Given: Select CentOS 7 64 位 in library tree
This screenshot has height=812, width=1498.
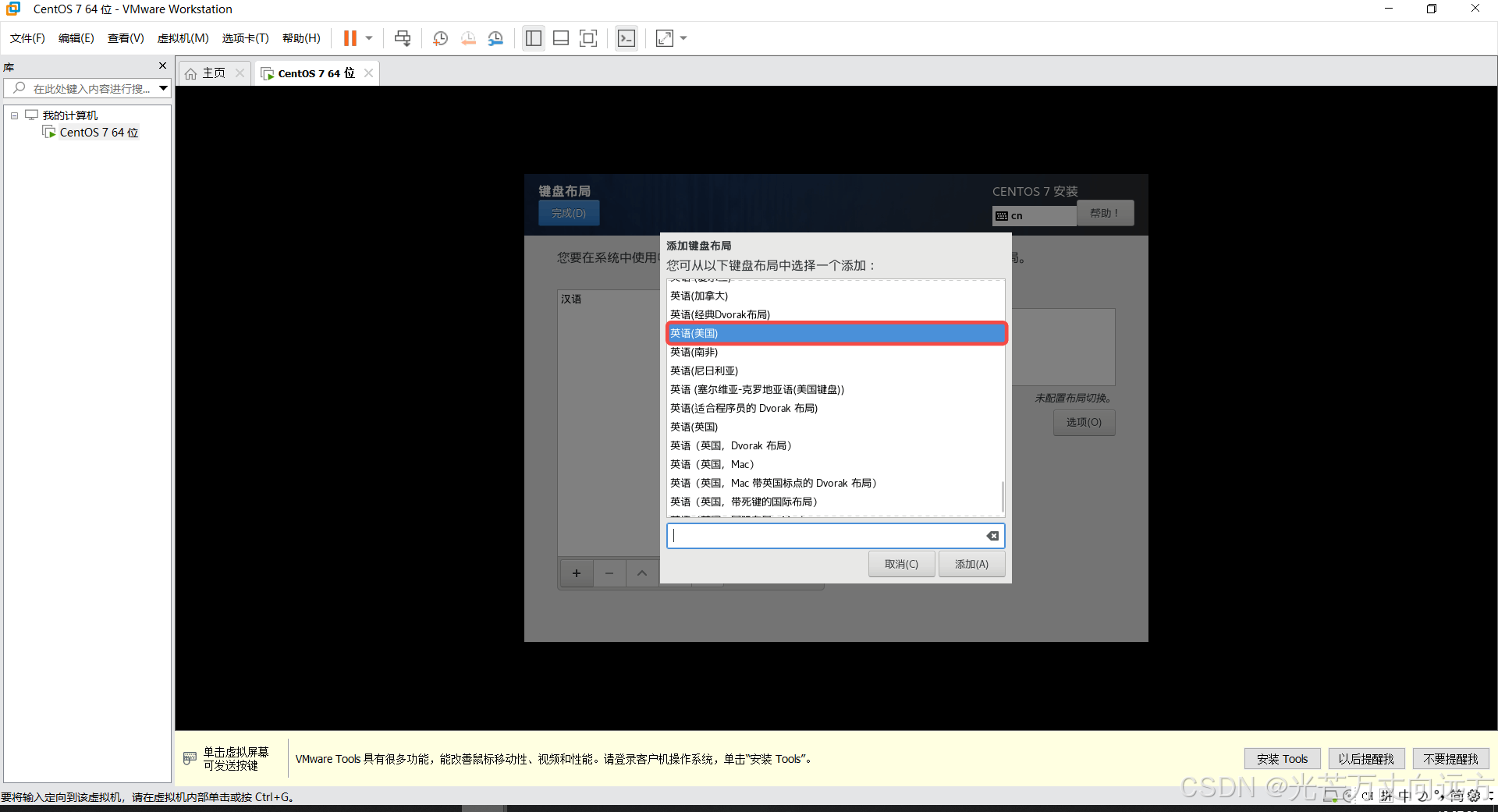Looking at the screenshot, I should pos(98,133).
